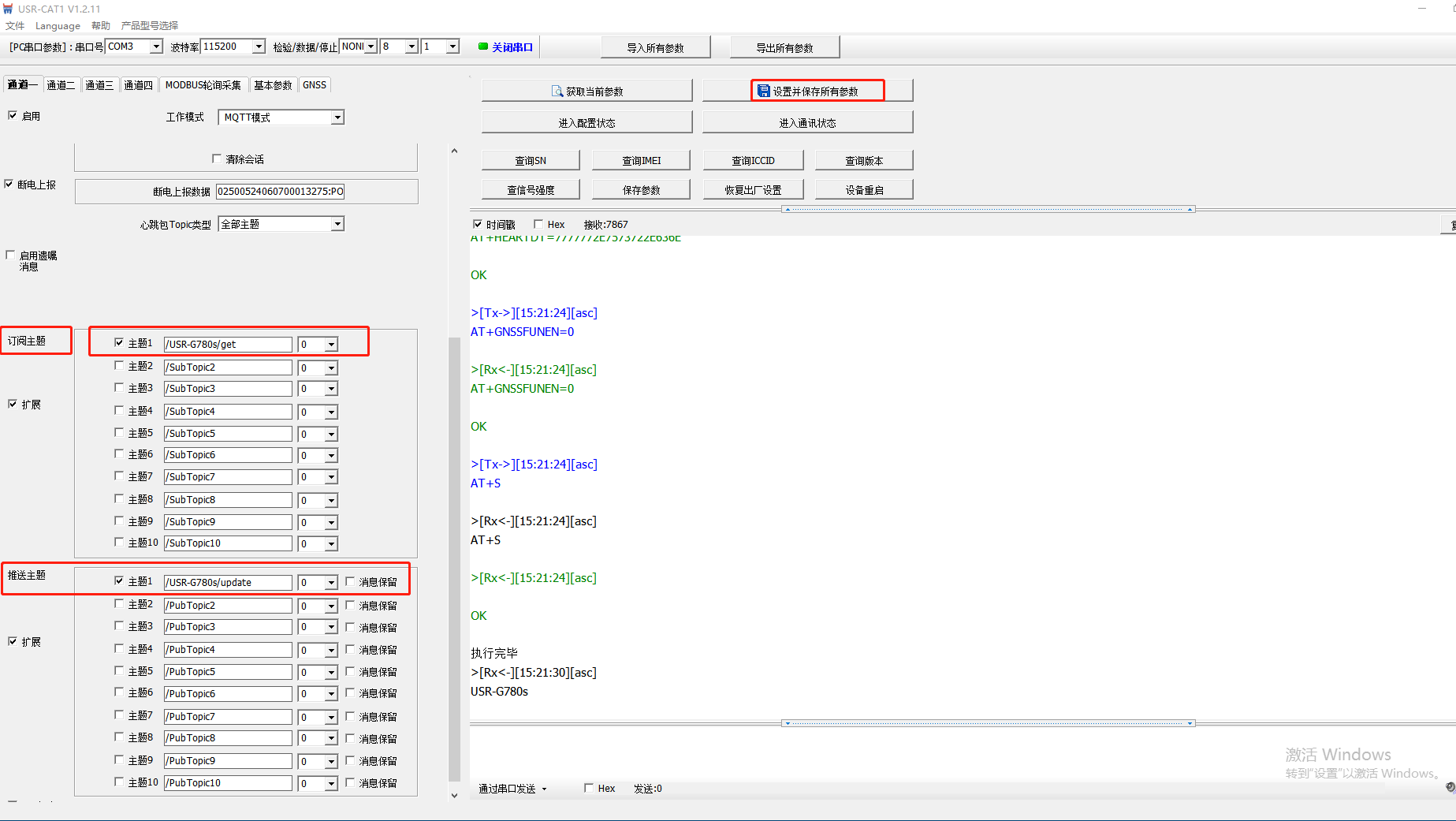Toggle 消息保留 for the /USR-G780s/update publish topic
The width and height of the screenshot is (1456, 821).
click(351, 582)
